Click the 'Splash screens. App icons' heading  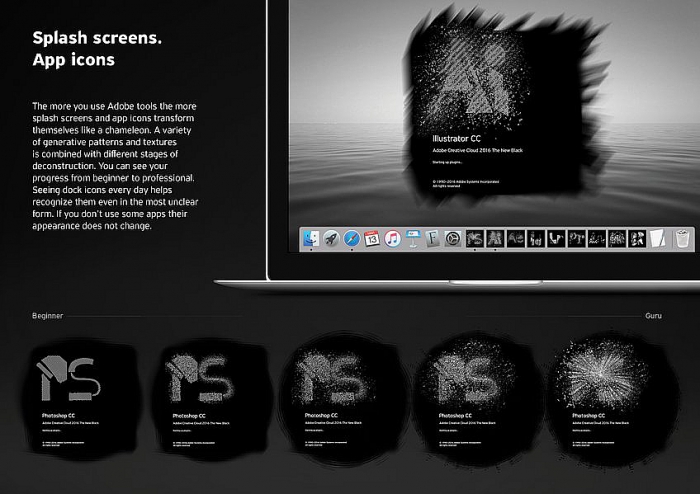97,48
